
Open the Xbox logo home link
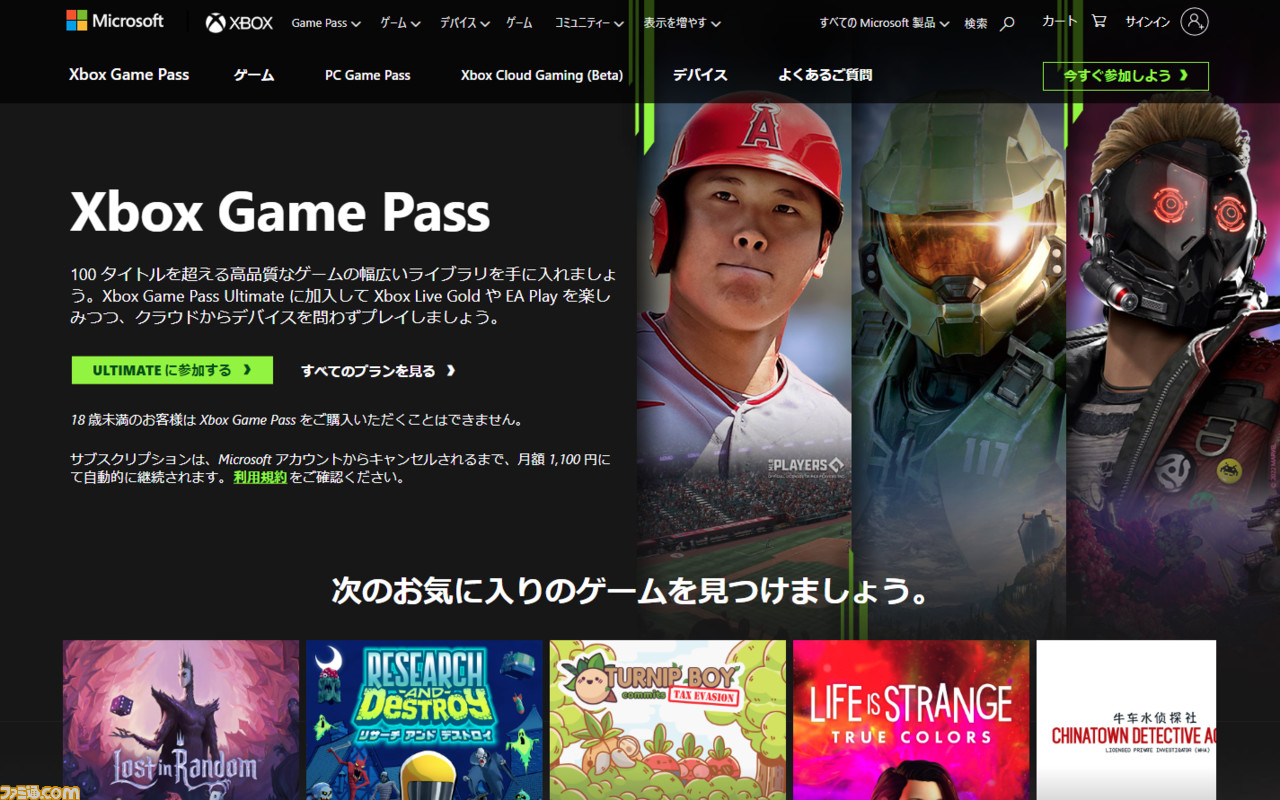(x=239, y=23)
